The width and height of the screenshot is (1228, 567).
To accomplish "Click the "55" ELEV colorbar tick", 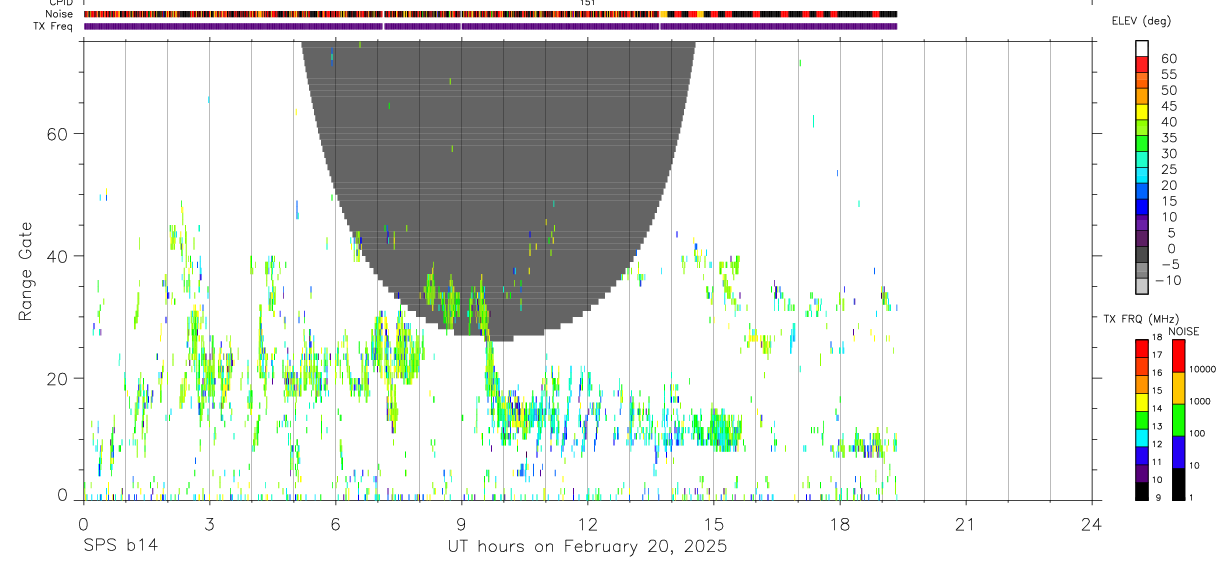I will pyautogui.click(x=1169, y=75).
